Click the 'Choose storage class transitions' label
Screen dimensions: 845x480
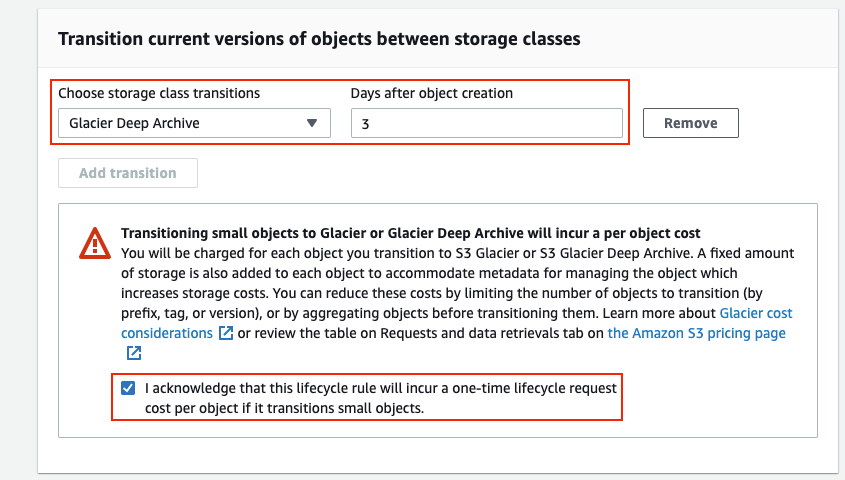click(159, 93)
